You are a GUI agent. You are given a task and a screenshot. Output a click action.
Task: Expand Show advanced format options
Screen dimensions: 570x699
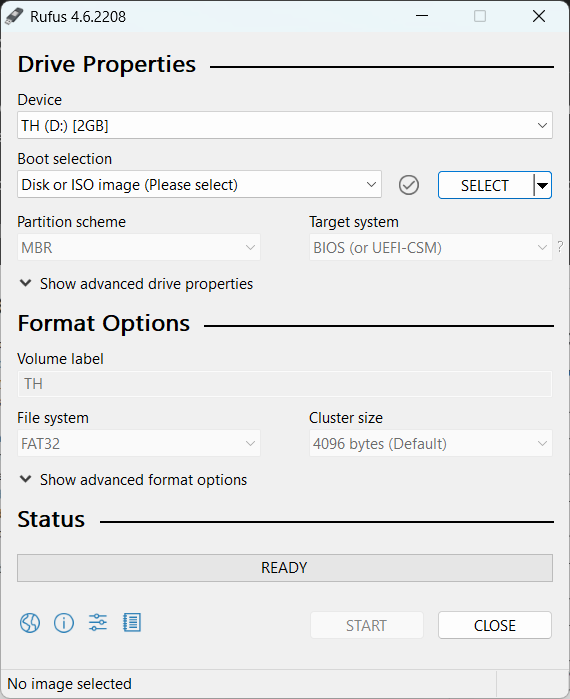tap(134, 480)
